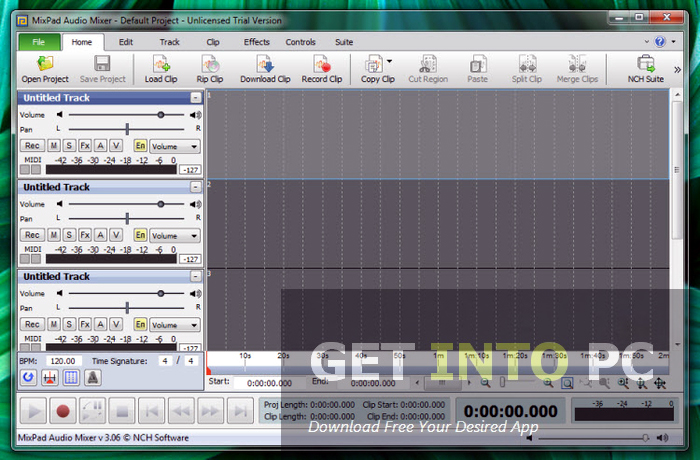The image size is (700, 460).
Task: Click the Record Clip icon
Action: pyautogui.click(x=322, y=64)
